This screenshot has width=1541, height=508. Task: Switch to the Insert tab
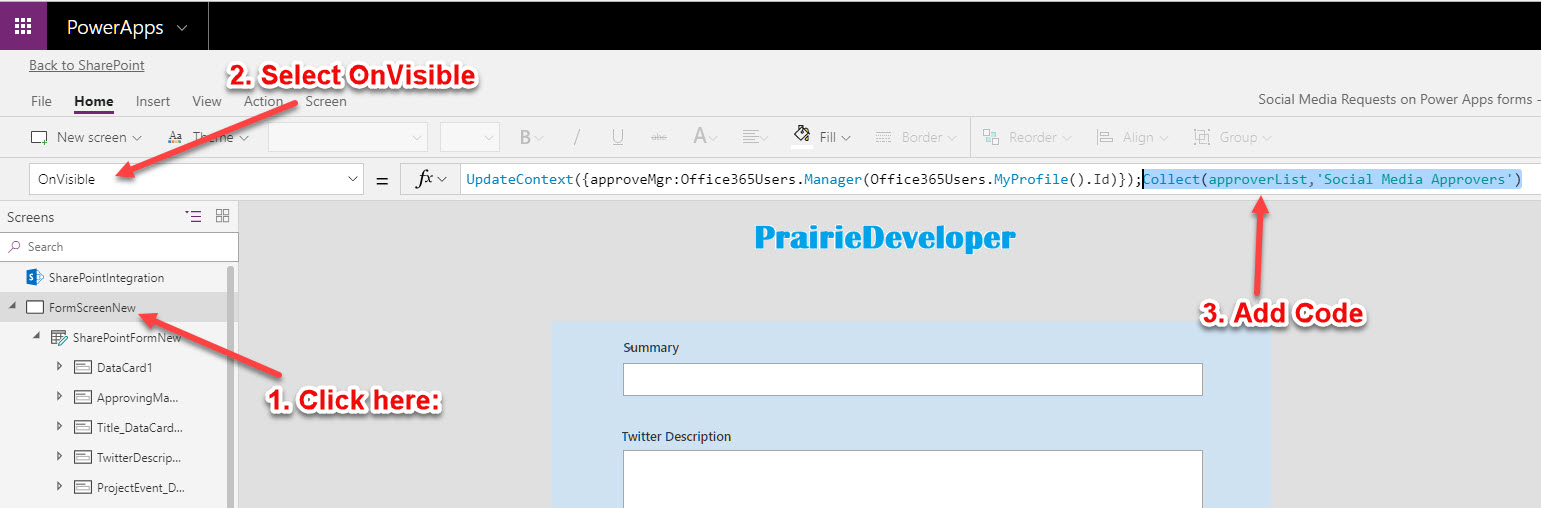[153, 101]
